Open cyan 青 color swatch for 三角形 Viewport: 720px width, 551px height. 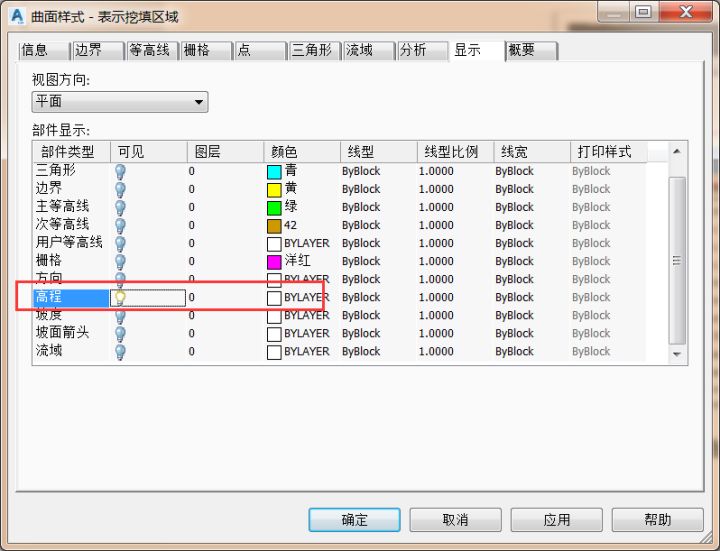(274, 172)
